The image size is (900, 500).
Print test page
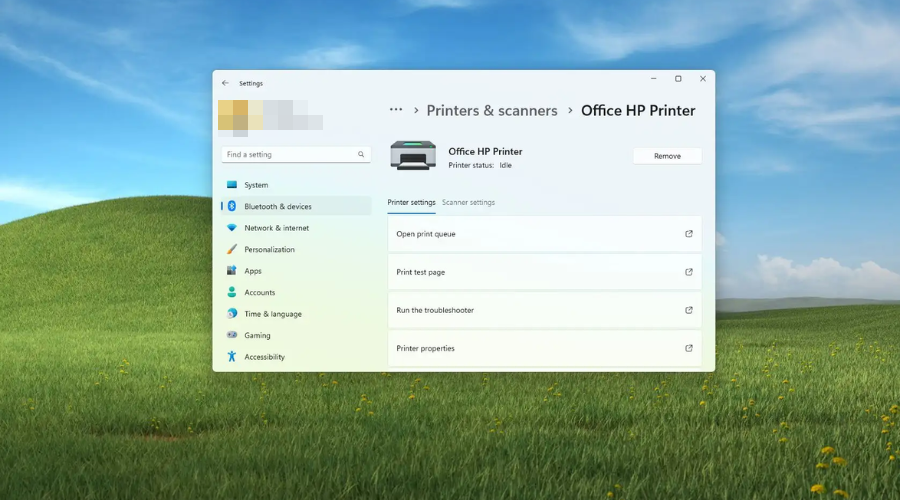(545, 272)
